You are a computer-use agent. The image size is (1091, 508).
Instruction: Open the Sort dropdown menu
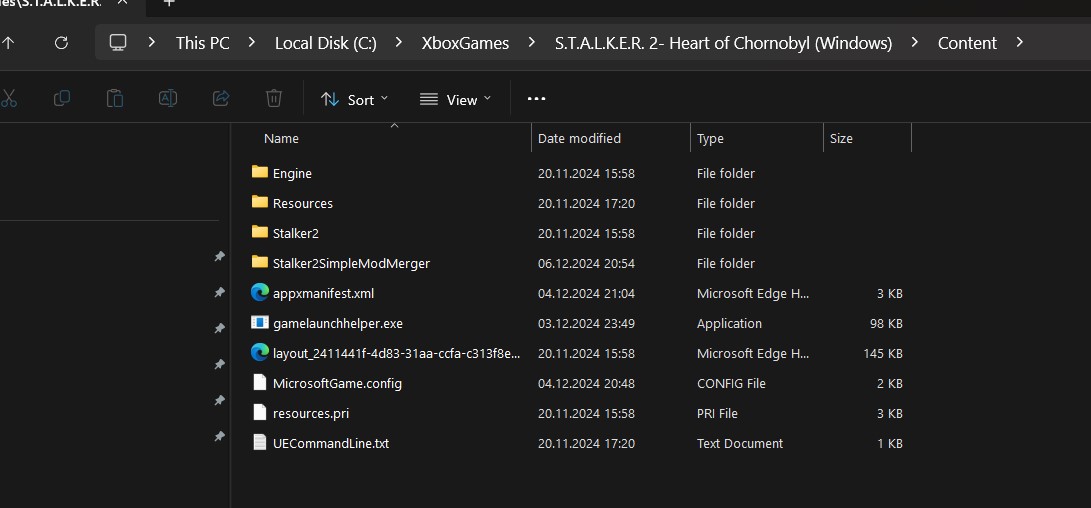(354, 100)
